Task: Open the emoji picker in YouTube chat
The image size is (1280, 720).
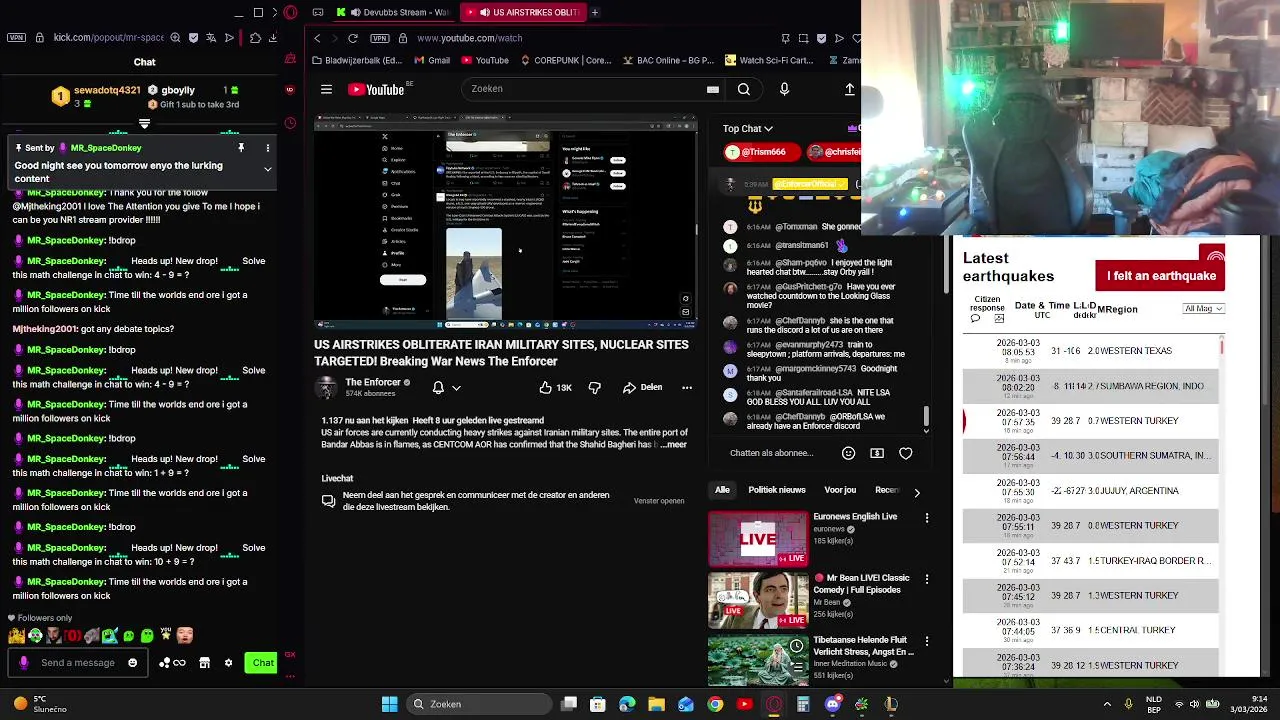Action: 848,453
